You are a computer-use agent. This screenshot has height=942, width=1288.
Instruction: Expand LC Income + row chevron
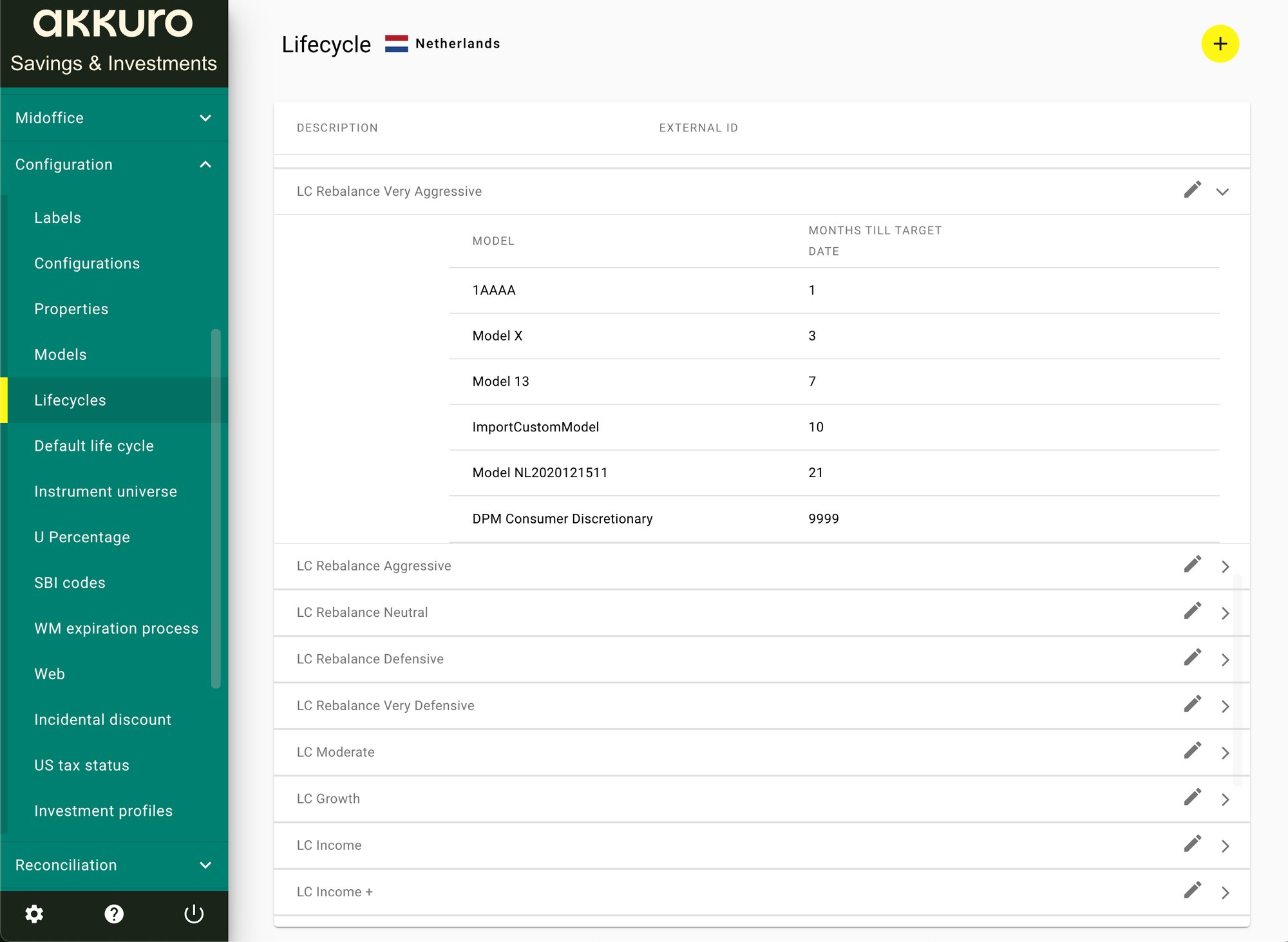pyautogui.click(x=1225, y=892)
